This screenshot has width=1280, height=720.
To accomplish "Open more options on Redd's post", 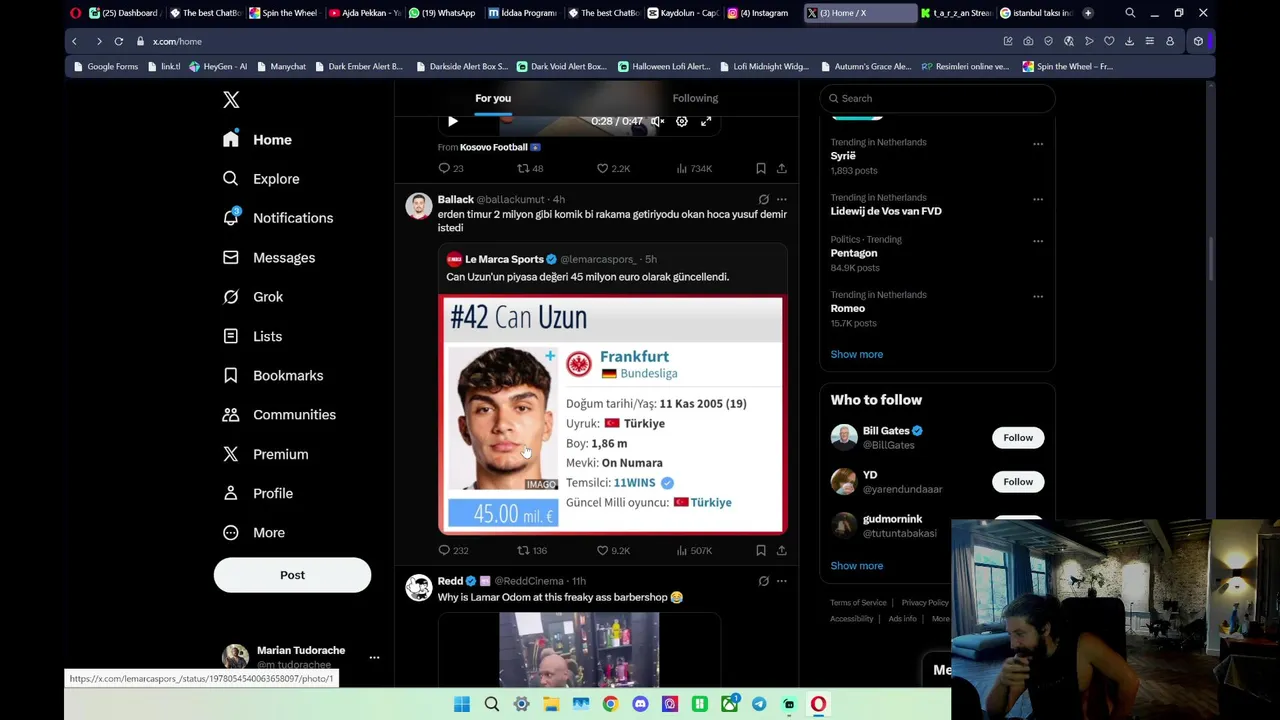I will tap(782, 581).
